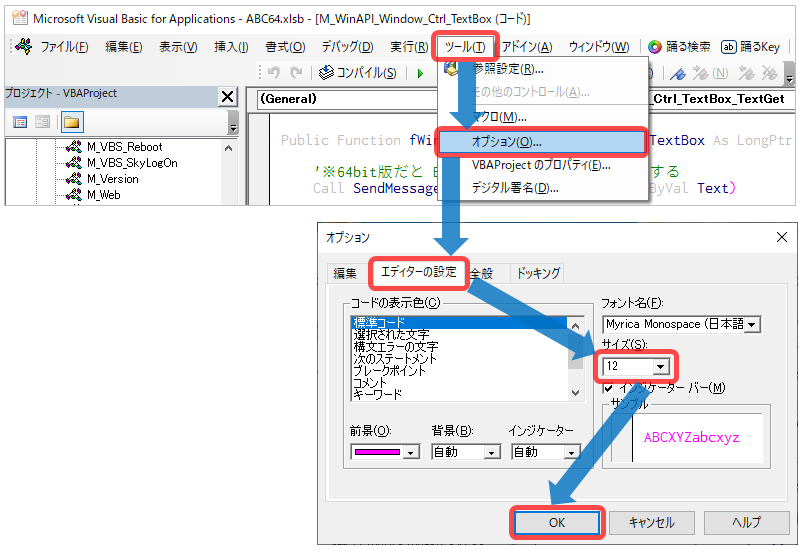
Task: Open the (General) object combo box
Action: point(347,99)
